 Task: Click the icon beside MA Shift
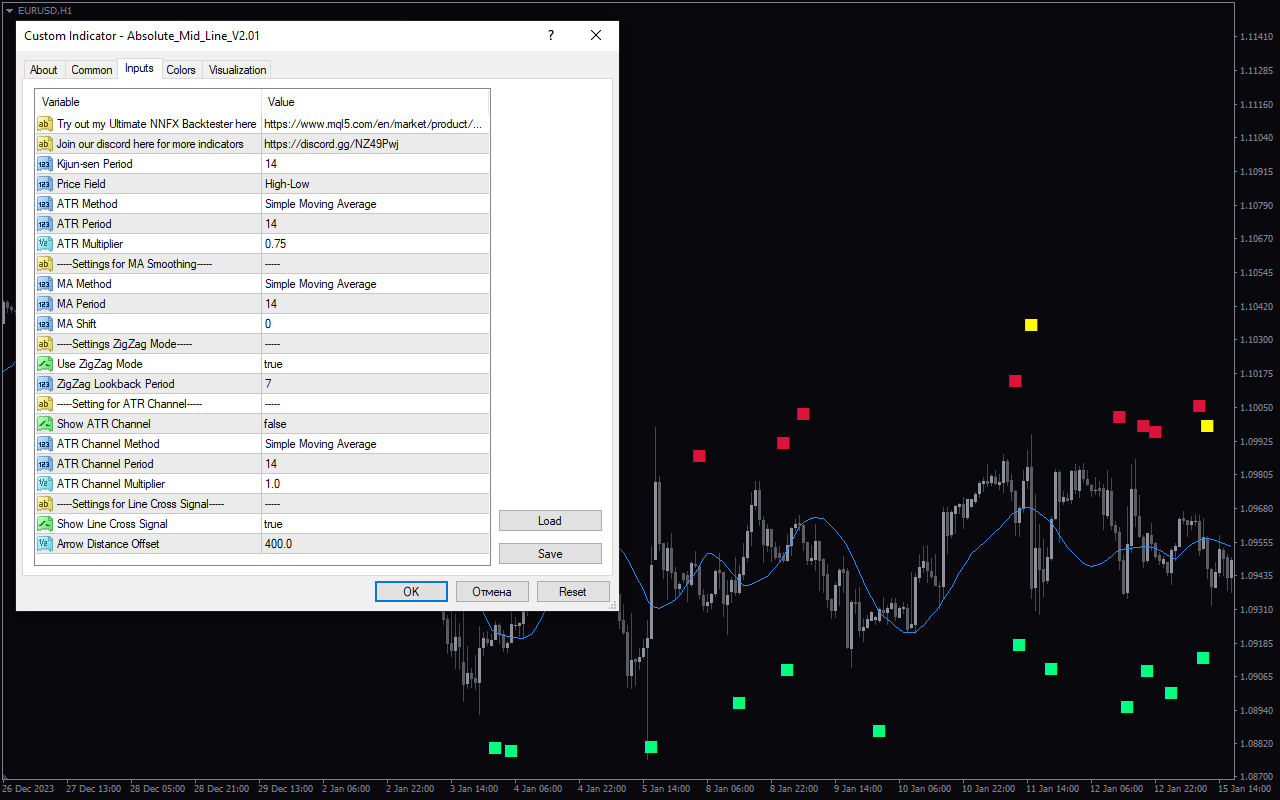pyautogui.click(x=45, y=324)
